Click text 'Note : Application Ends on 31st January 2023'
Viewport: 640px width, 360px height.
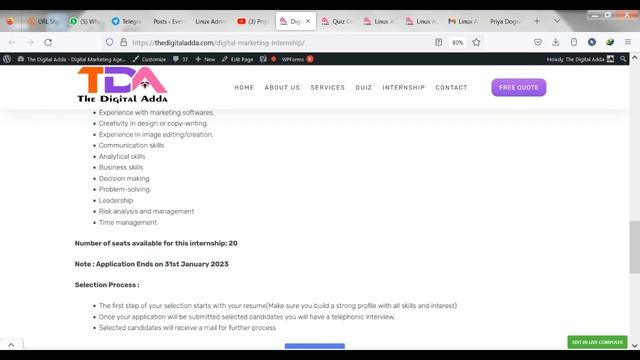(x=151, y=264)
